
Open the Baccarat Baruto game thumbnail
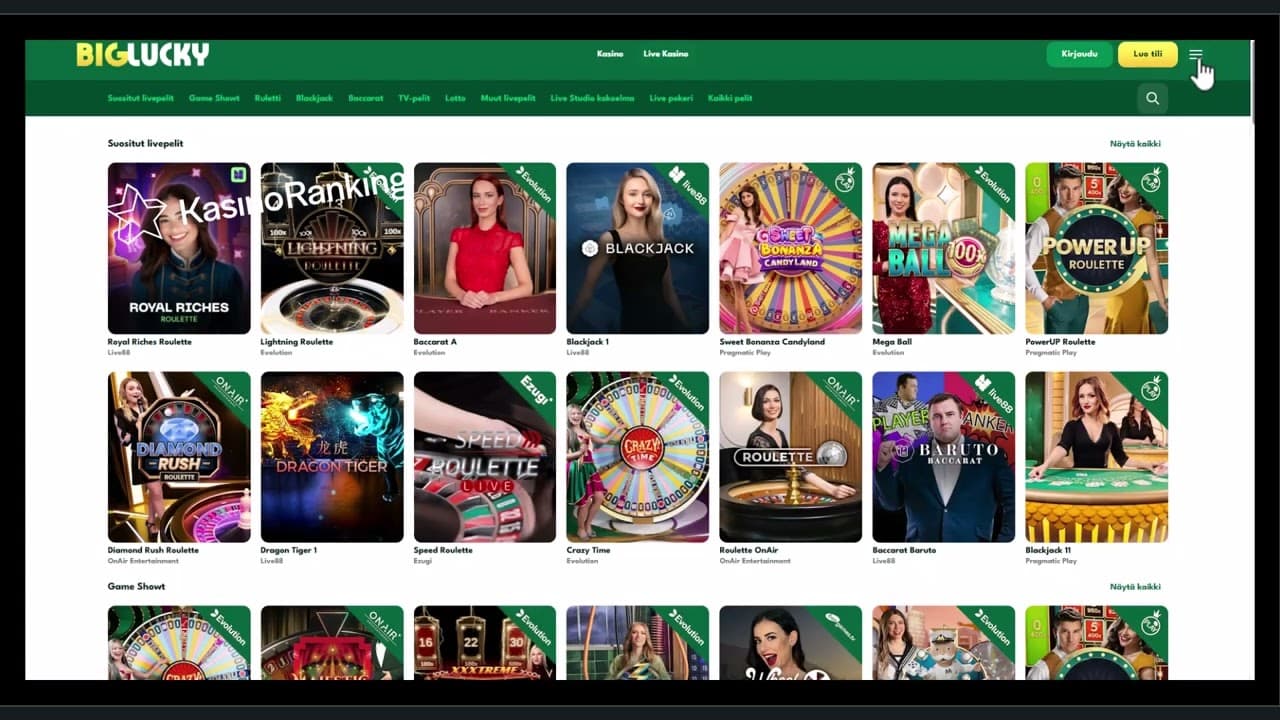point(944,457)
